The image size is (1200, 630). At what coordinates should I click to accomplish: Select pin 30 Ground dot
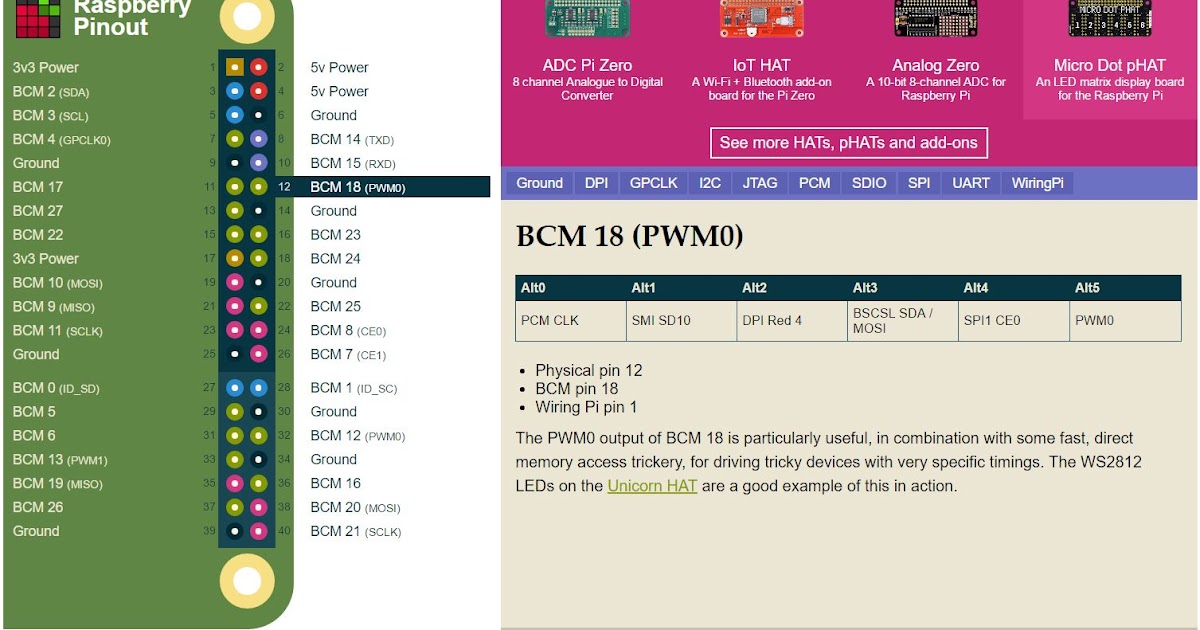click(x=259, y=412)
